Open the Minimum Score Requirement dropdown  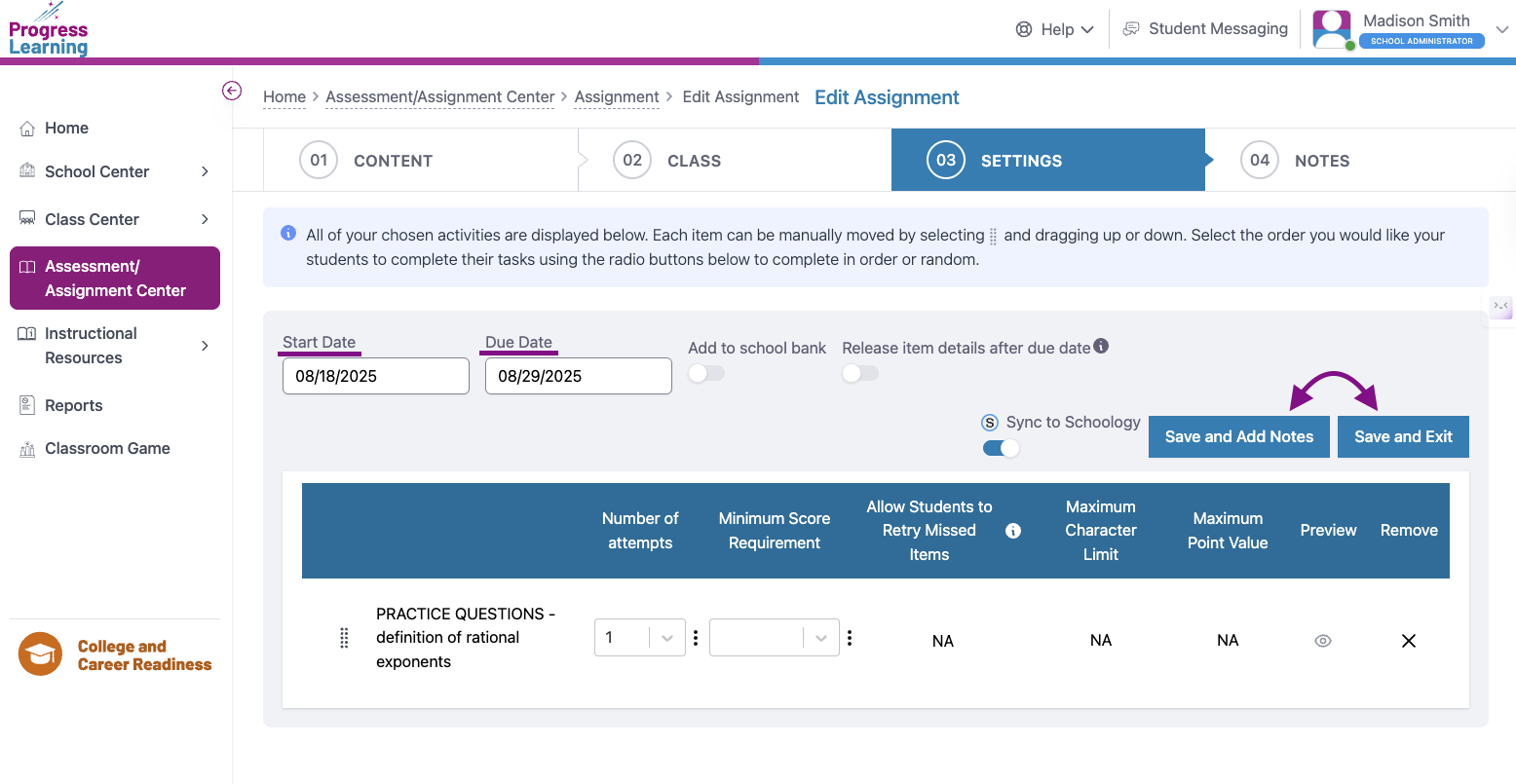pos(775,638)
